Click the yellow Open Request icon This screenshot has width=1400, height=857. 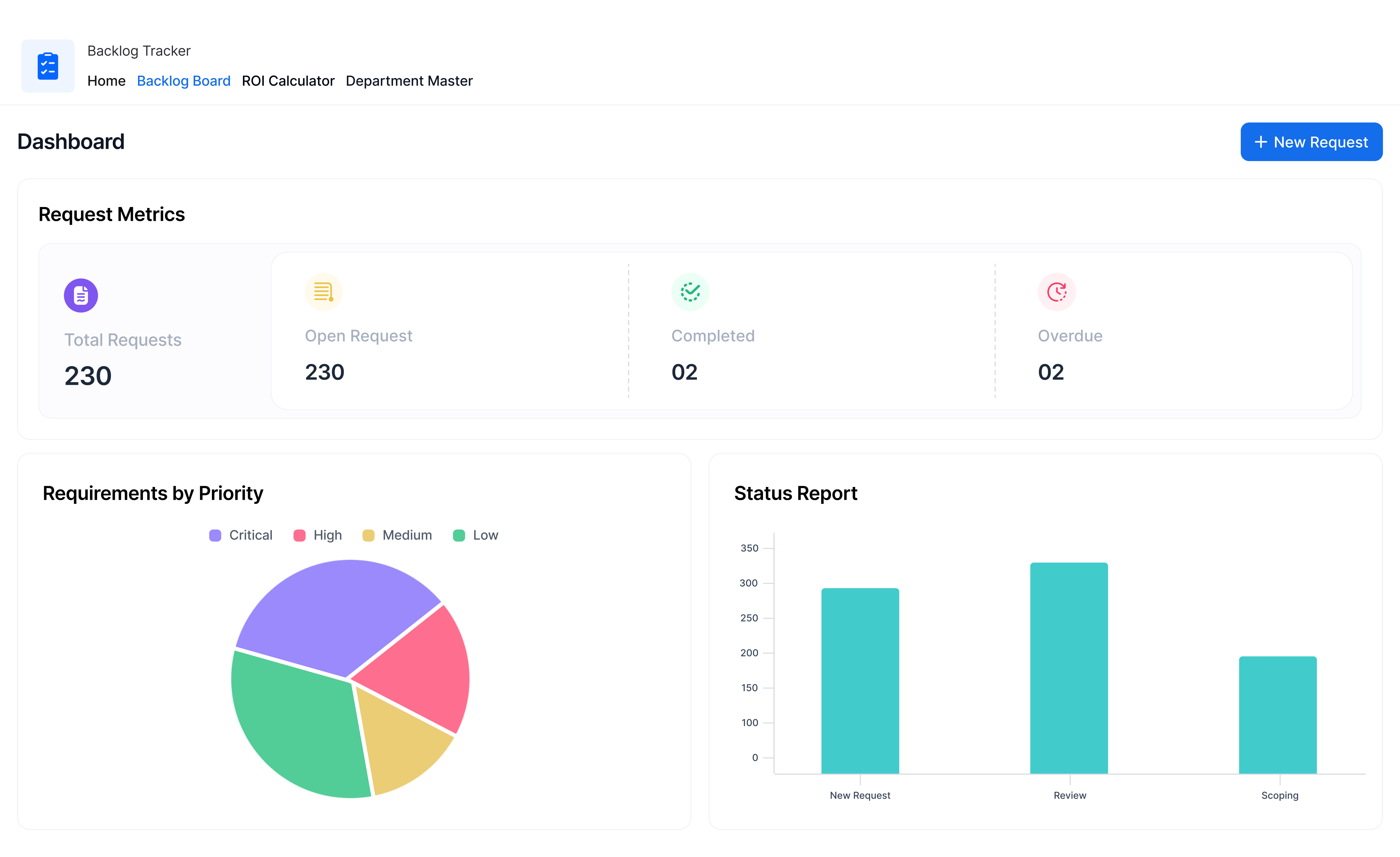click(x=323, y=292)
